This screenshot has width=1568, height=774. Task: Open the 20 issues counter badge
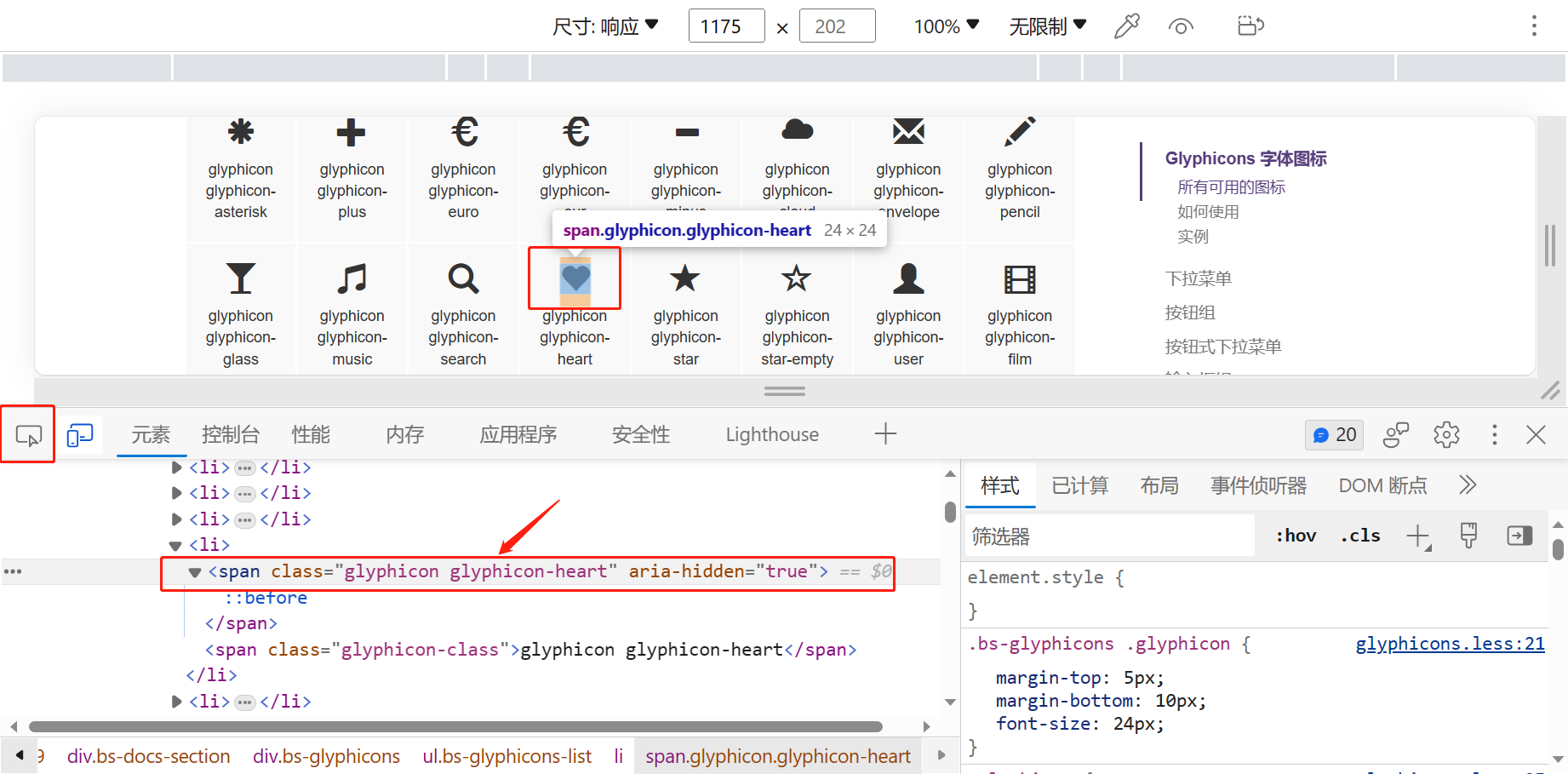pyautogui.click(x=1334, y=435)
